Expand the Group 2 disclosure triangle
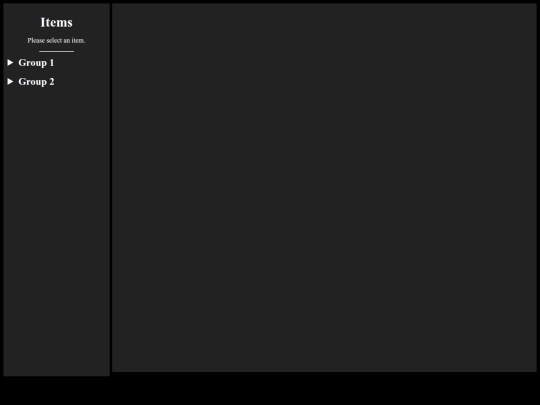The image size is (540, 405). [10, 81]
